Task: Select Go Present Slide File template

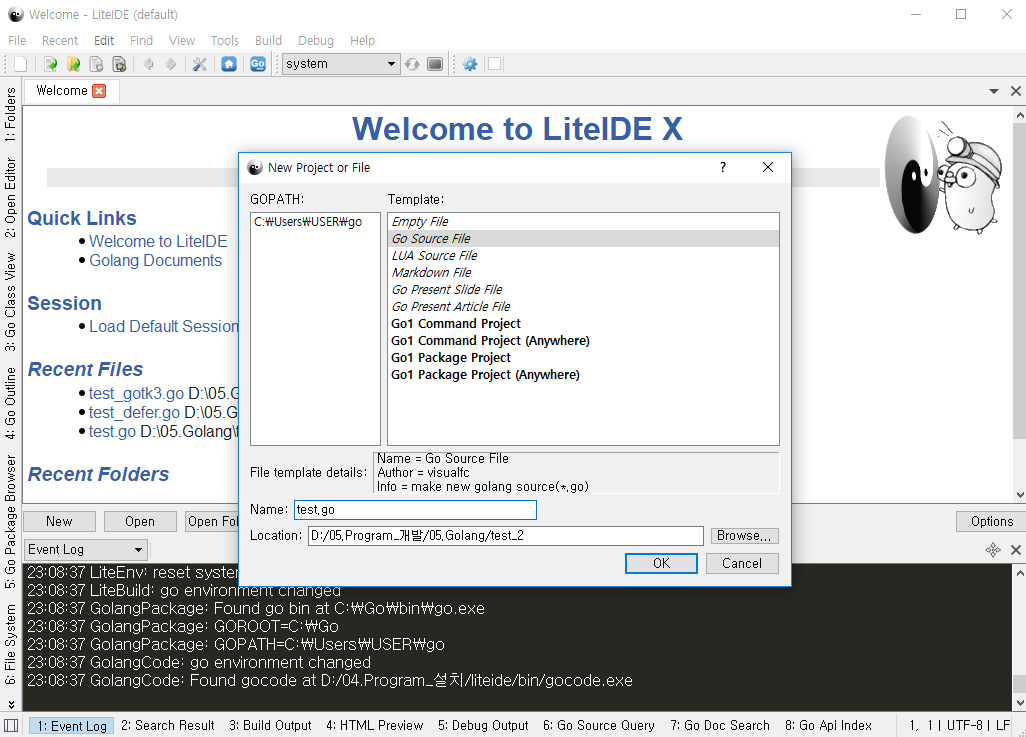Action: pyautogui.click(x=582, y=289)
